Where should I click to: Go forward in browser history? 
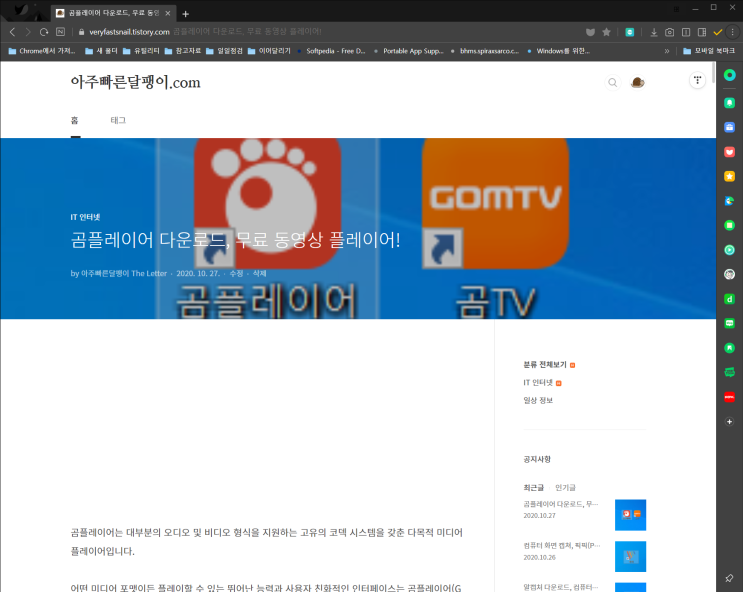pos(28,32)
